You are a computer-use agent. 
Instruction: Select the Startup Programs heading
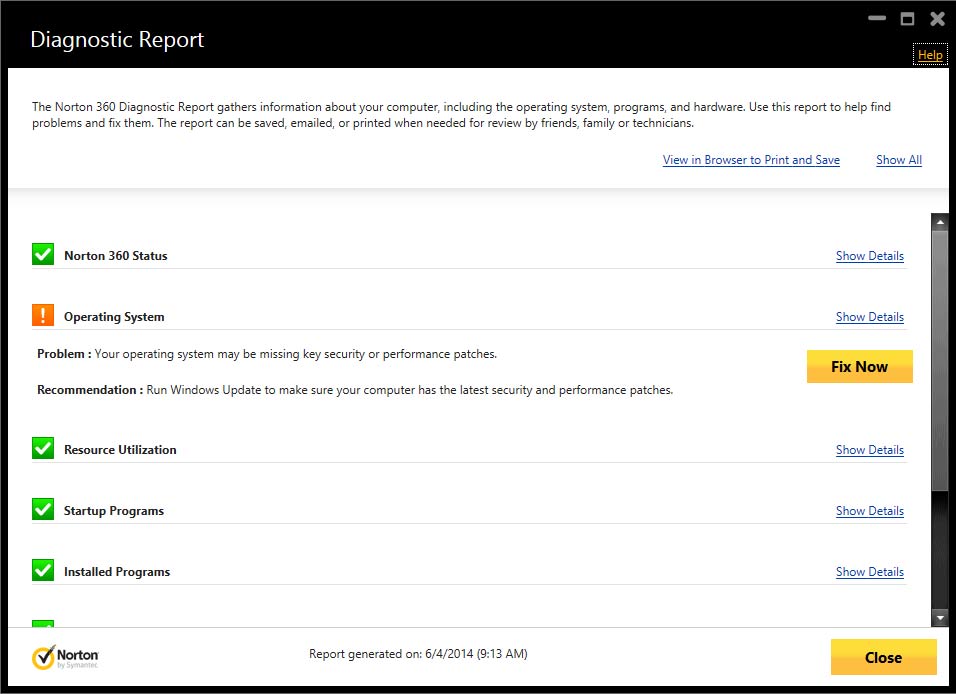click(114, 511)
